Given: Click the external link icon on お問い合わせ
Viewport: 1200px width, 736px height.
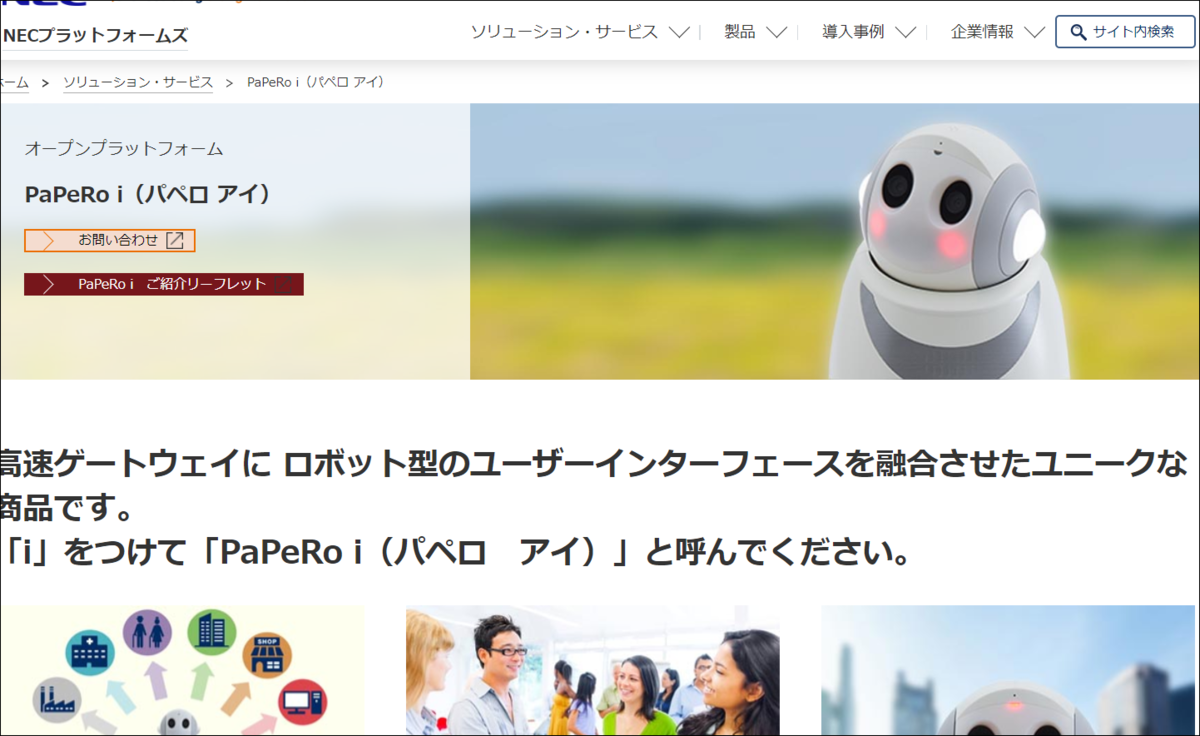Looking at the screenshot, I should pyautogui.click(x=174, y=240).
